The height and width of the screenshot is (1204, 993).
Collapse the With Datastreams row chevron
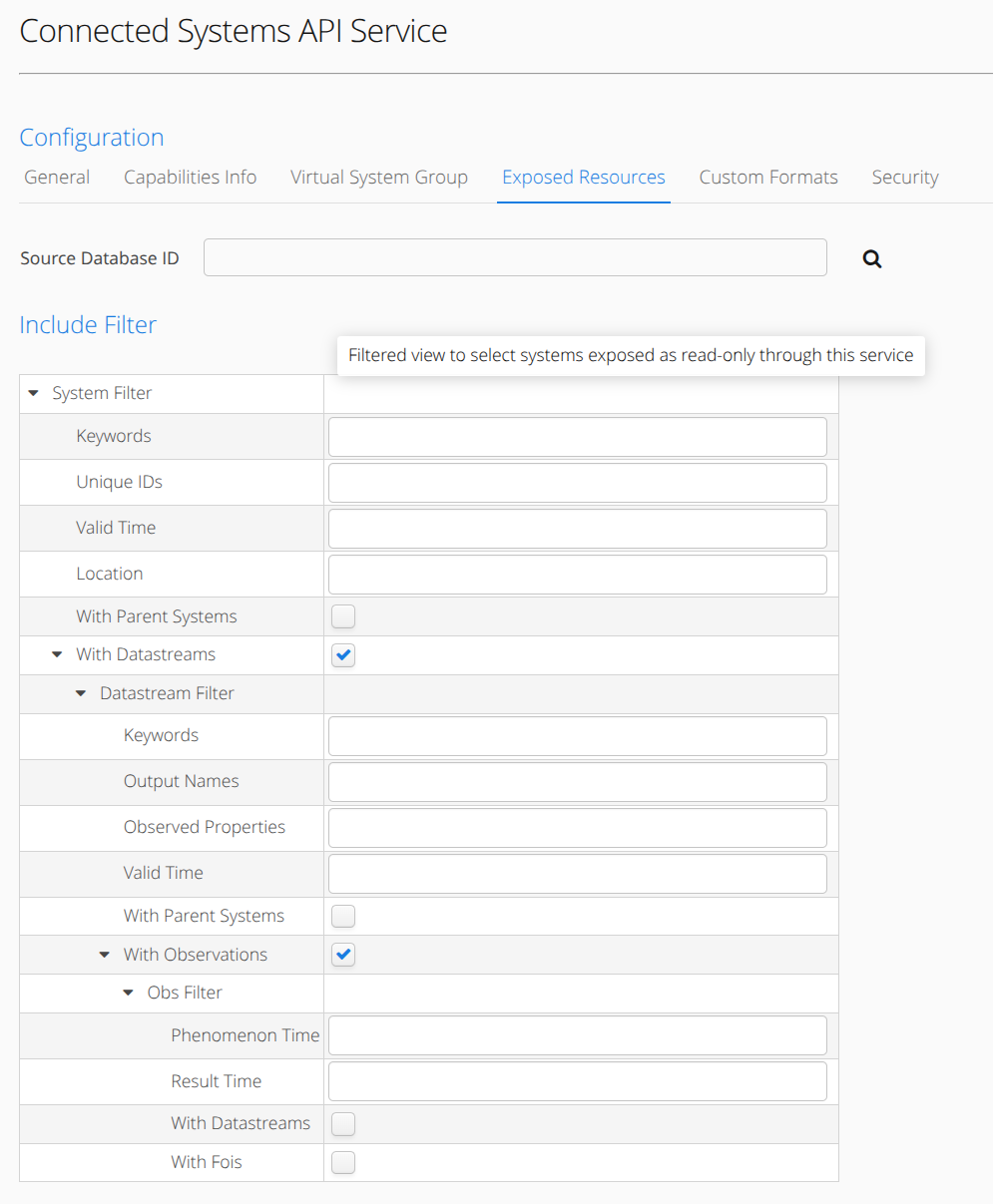pyautogui.click(x=56, y=654)
